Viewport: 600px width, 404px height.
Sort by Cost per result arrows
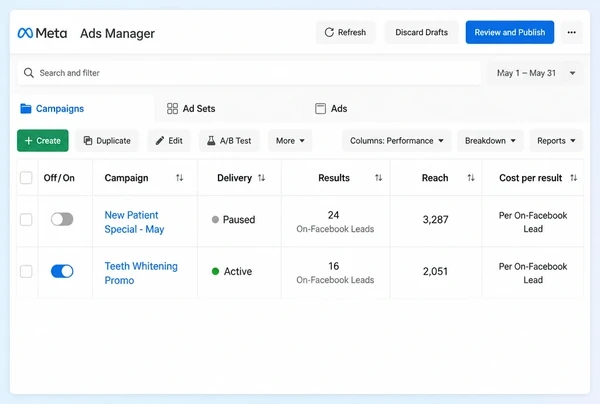tap(574, 178)
